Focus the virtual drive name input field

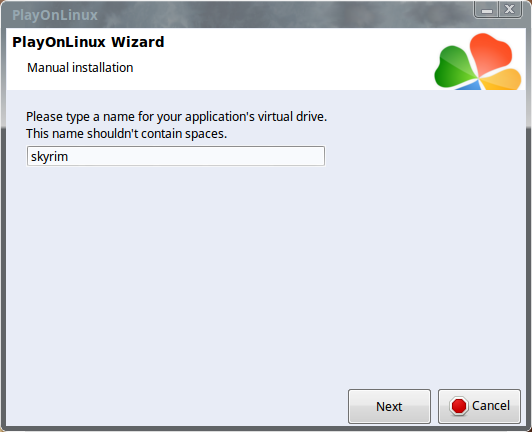[176, 156]
